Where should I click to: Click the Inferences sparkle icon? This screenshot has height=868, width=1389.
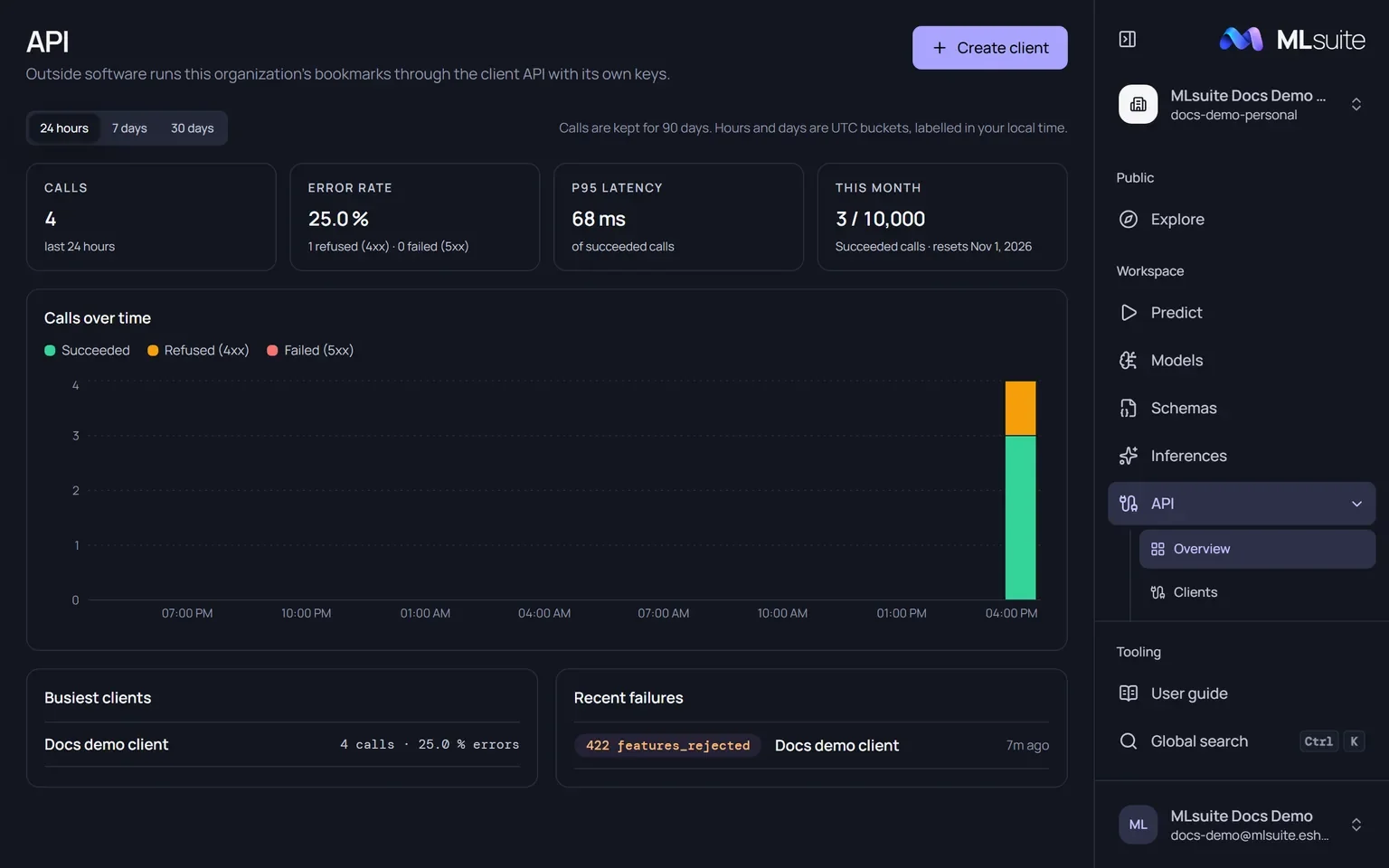pos(1129,456)
